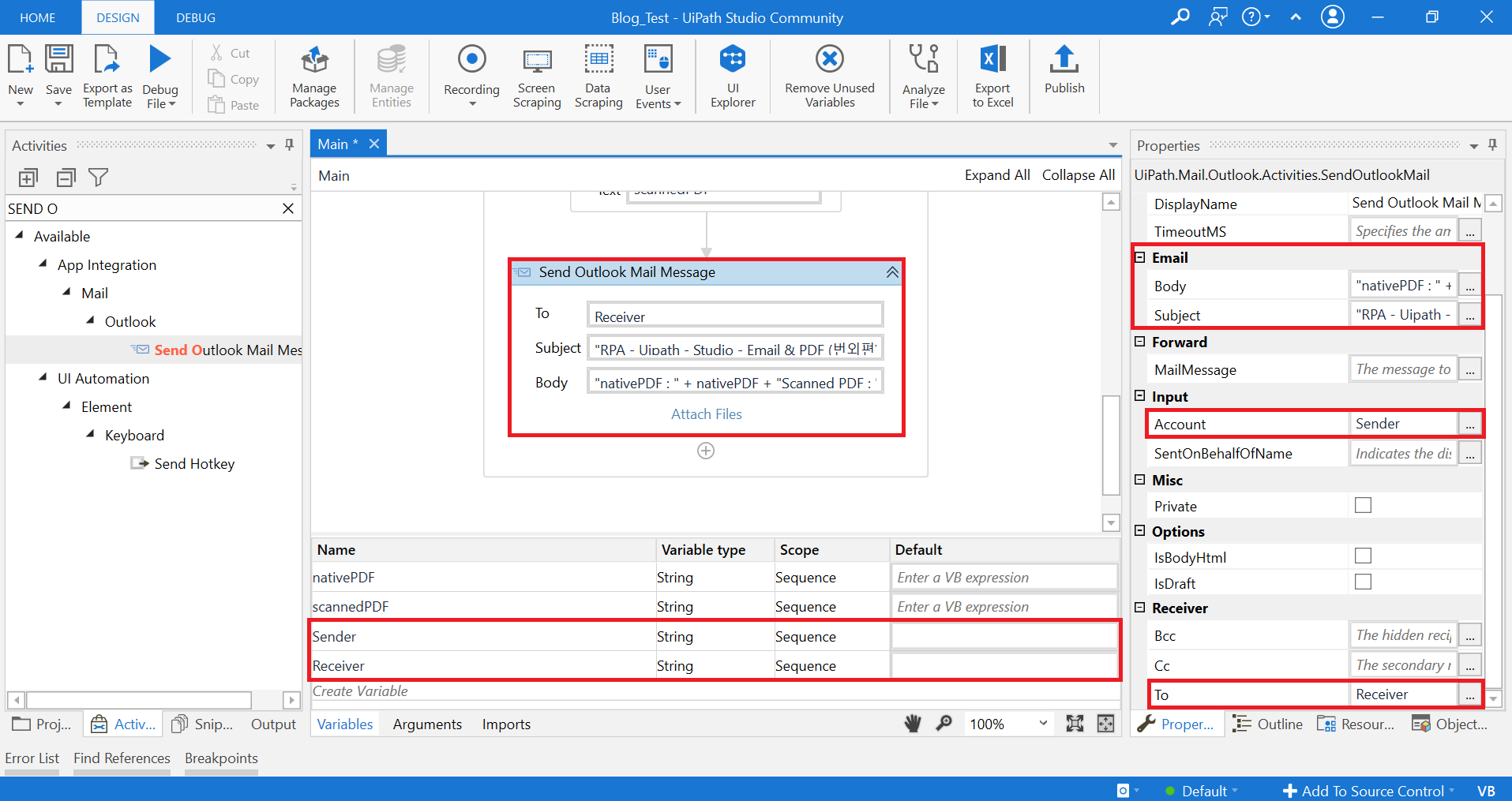This screenshot has width=1512, height=801.
Task: Clear the activities search box
Action: (x=288, y=208)
